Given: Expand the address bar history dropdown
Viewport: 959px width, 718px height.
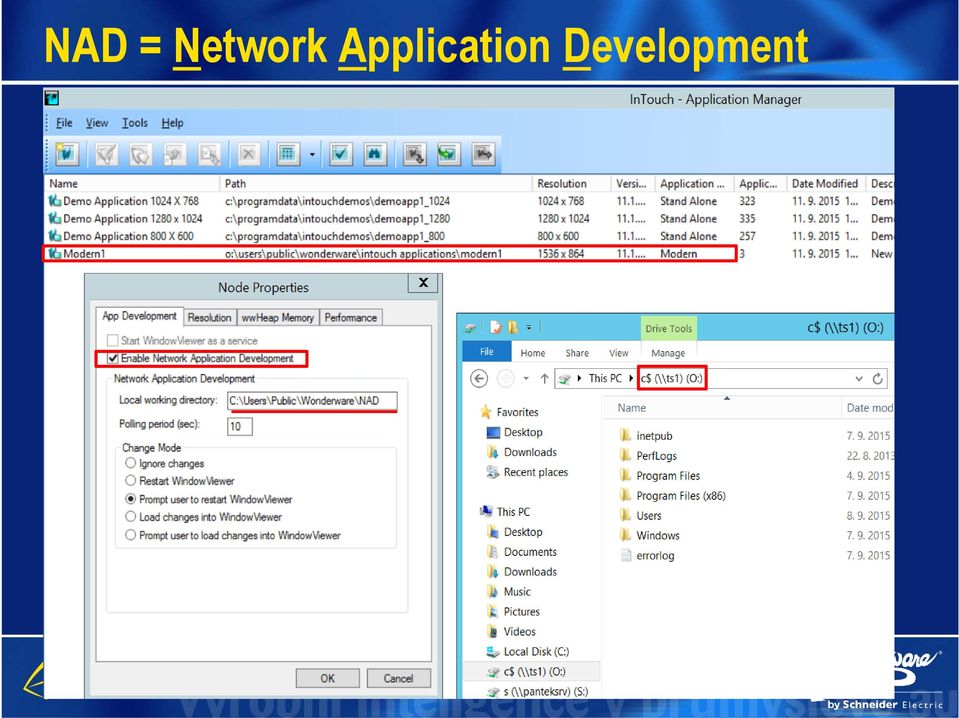Looking at the screenshot, I should pyautogui.click(x=859, y=379).
